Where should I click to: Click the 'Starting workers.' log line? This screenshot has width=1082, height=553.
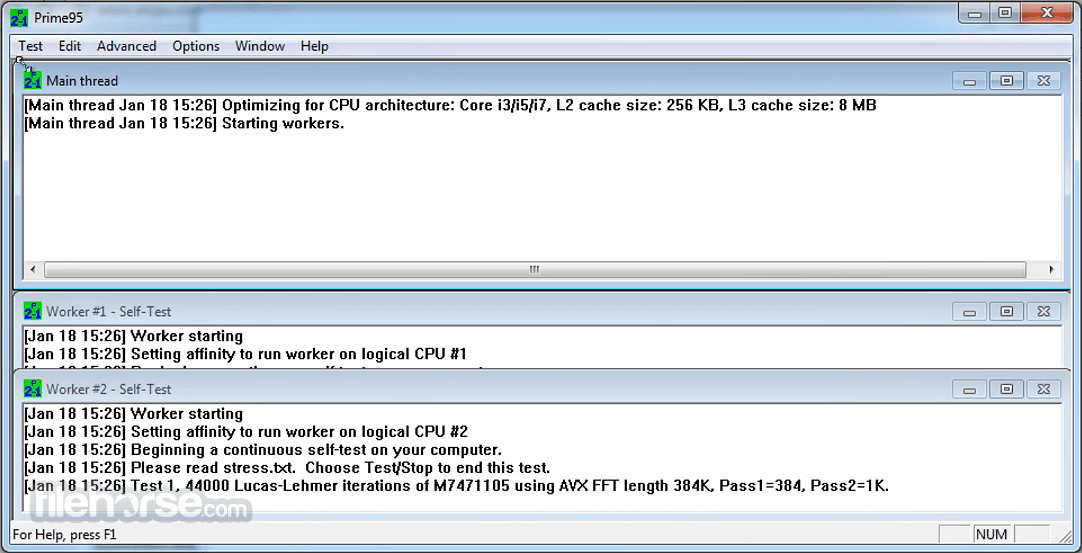pyautogui.click(x=184, y=124)
